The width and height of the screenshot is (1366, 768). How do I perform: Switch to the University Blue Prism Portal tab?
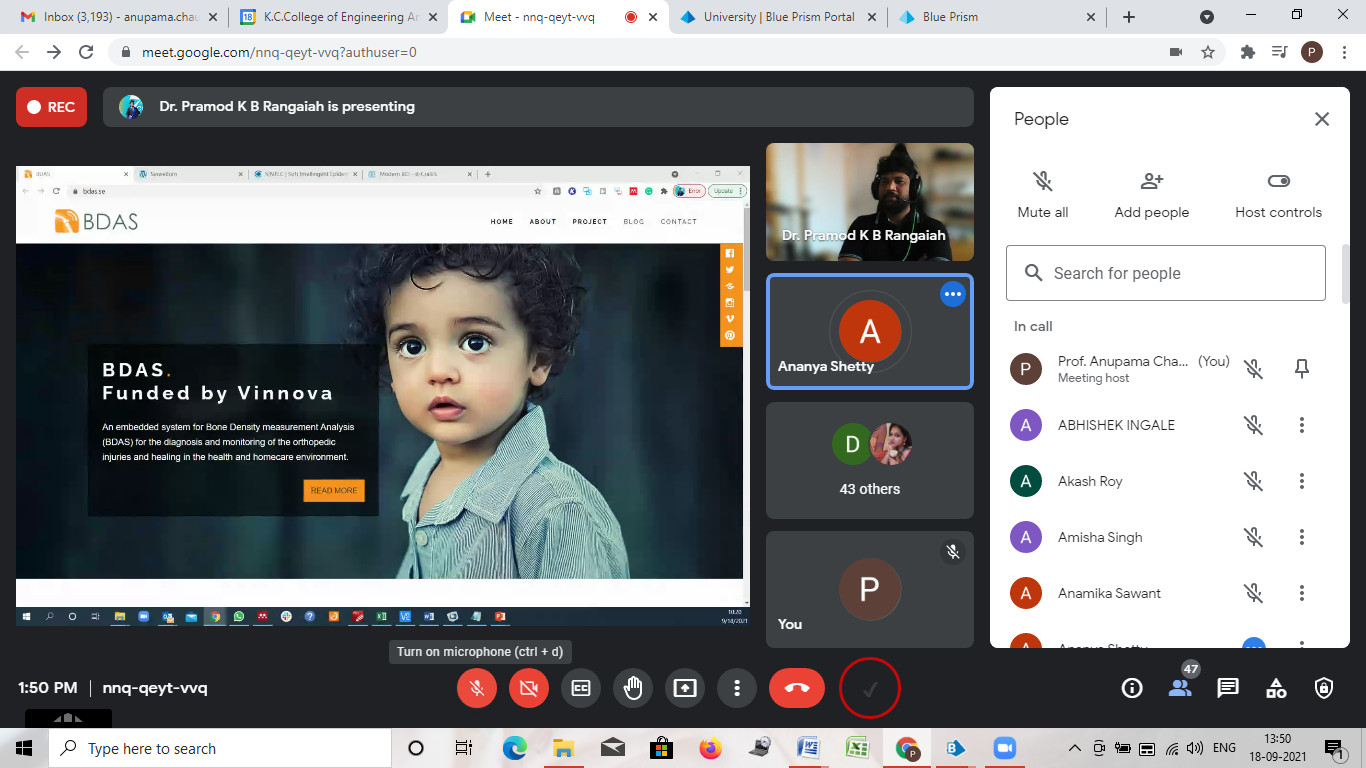777,17
